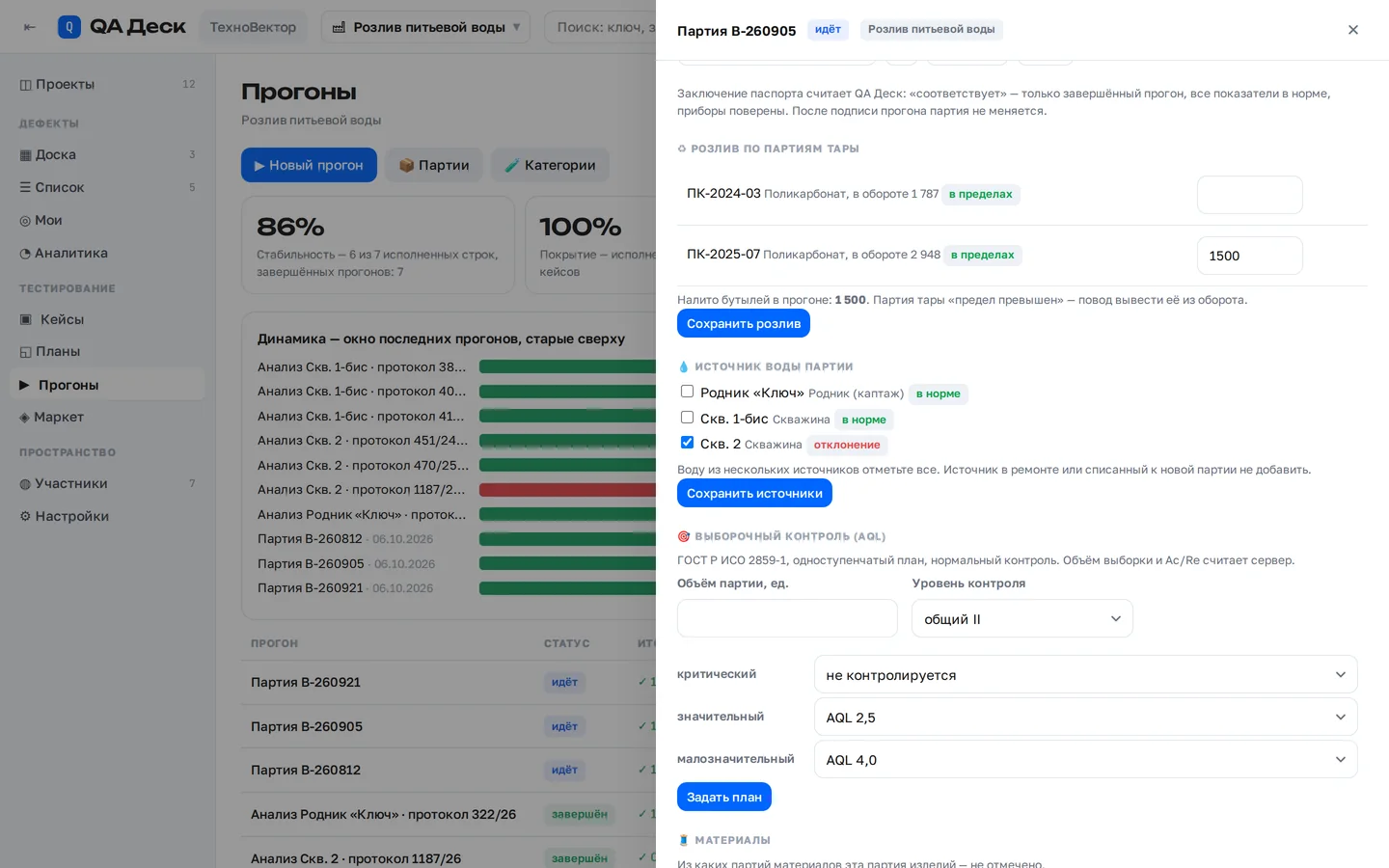Open Аналитика via its sidebar icon
This screenshot has width=1389, height=868.
[26, 254]
